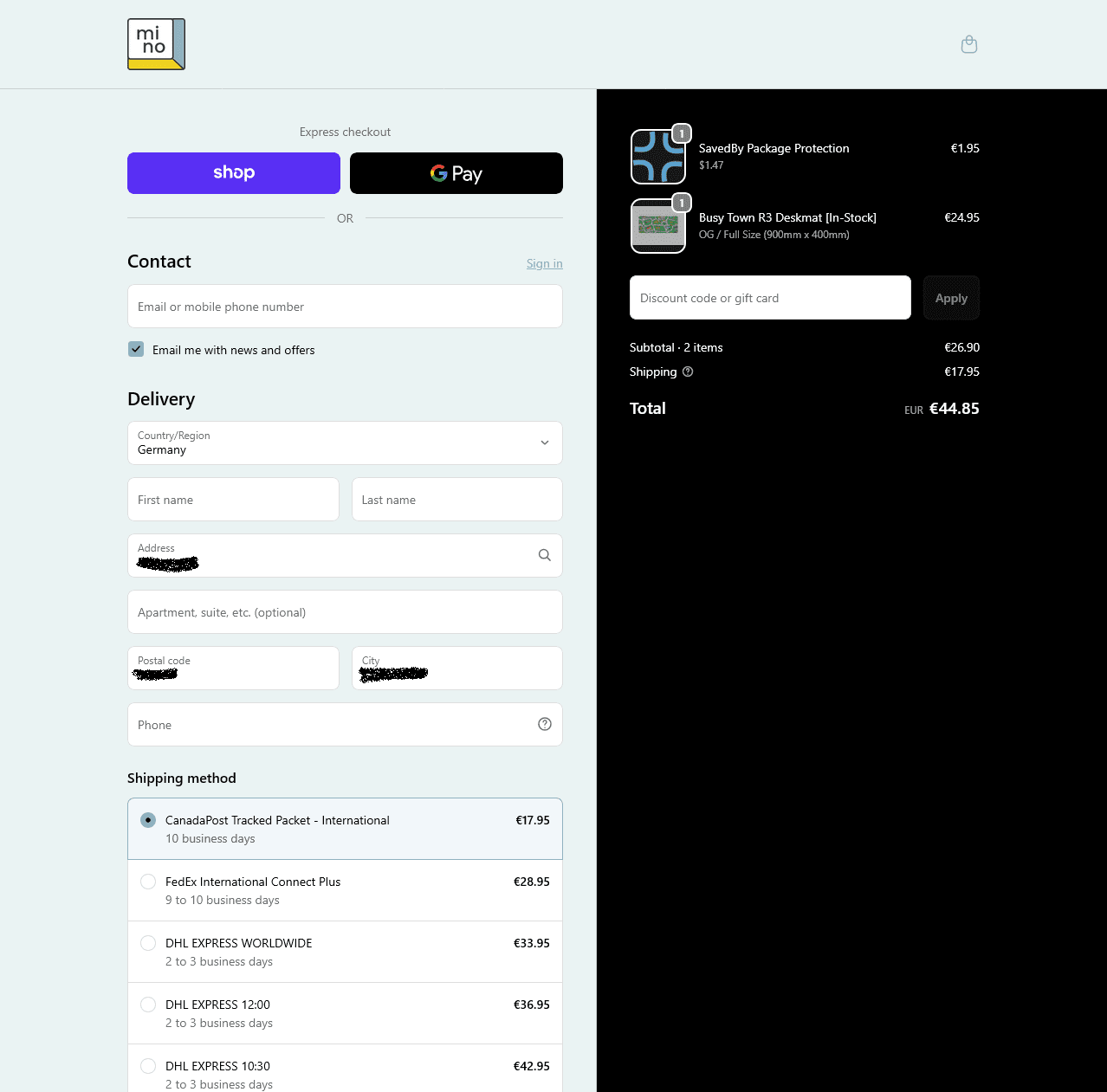Focus the email or mobile phone field
This screenshot has width=1107, height=1092.
tap(345, 307)
